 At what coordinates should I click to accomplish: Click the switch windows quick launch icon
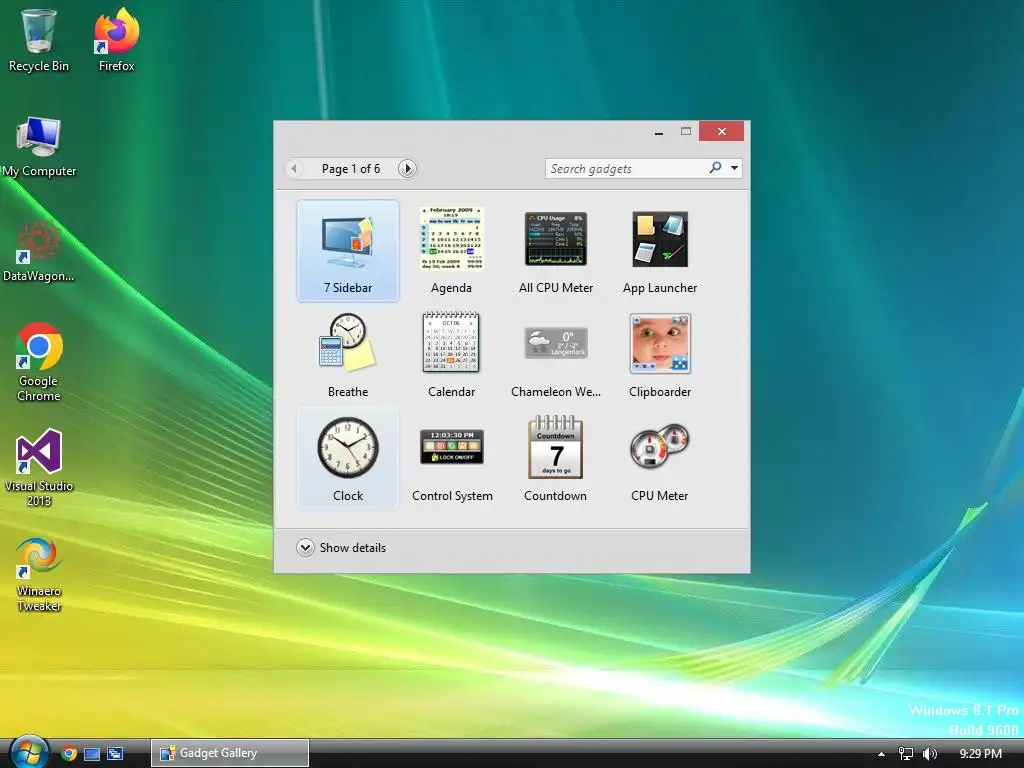[x=115, y=754]
